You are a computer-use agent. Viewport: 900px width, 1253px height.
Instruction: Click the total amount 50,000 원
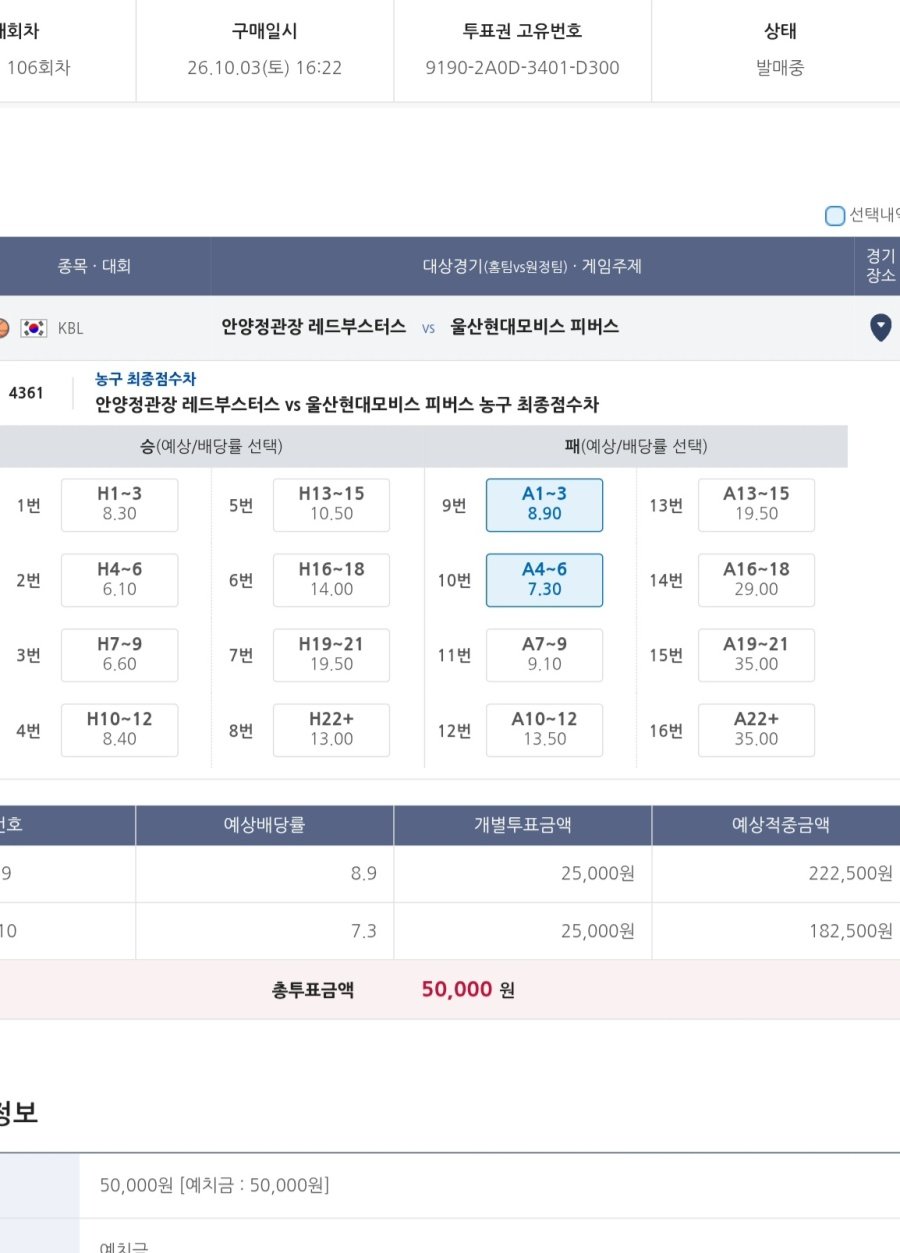(x=468, y=990)
